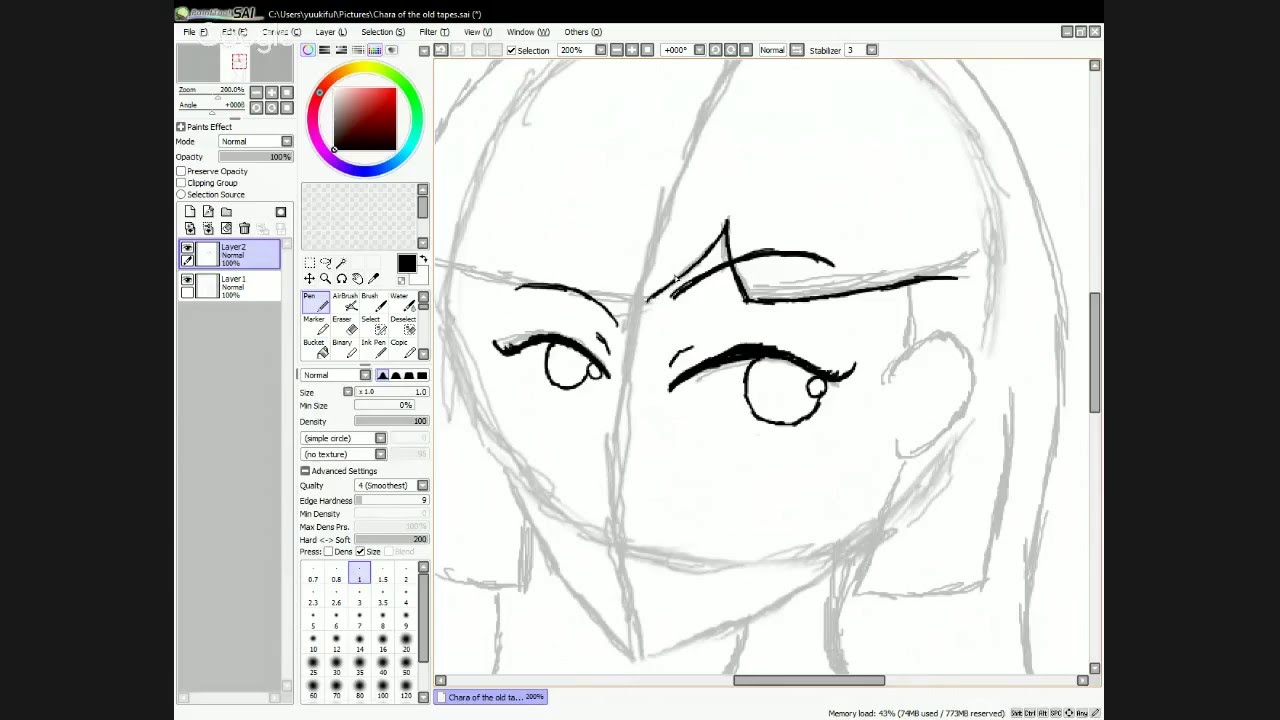Delete the selected layer with trash icon

[244, 229]
